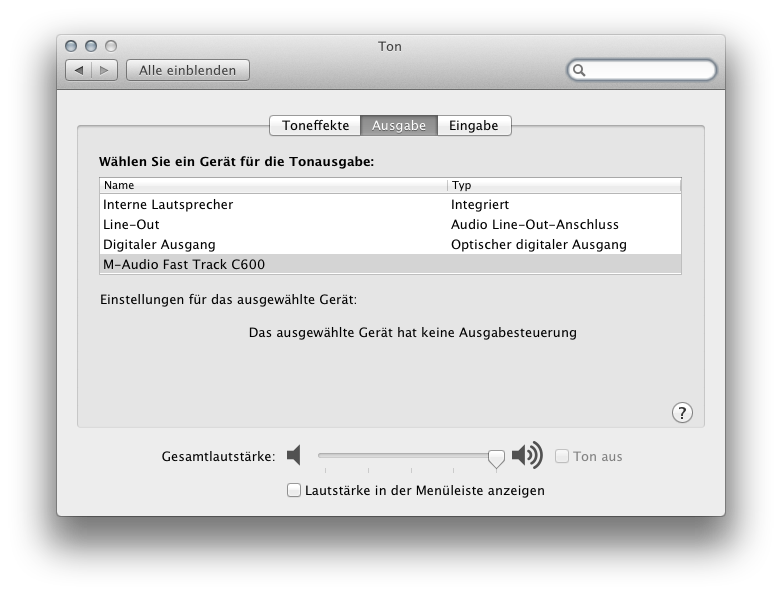The width and height of the screenshot is (782, 595).
Task: Click Audio Line-Out-Anschluss type cell
Action: (535, 224)
